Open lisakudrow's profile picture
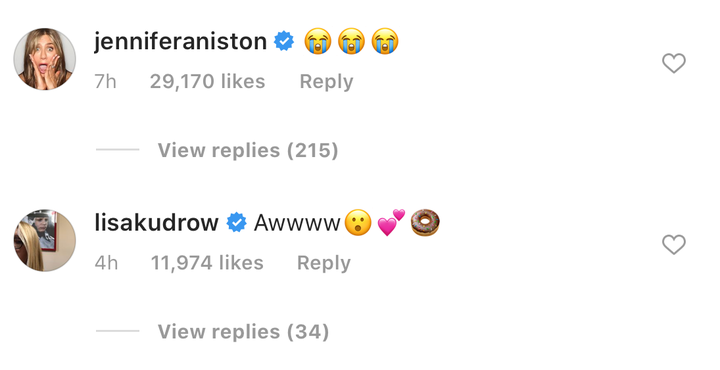This screenshot has height=370, width=720. (45, 241)
